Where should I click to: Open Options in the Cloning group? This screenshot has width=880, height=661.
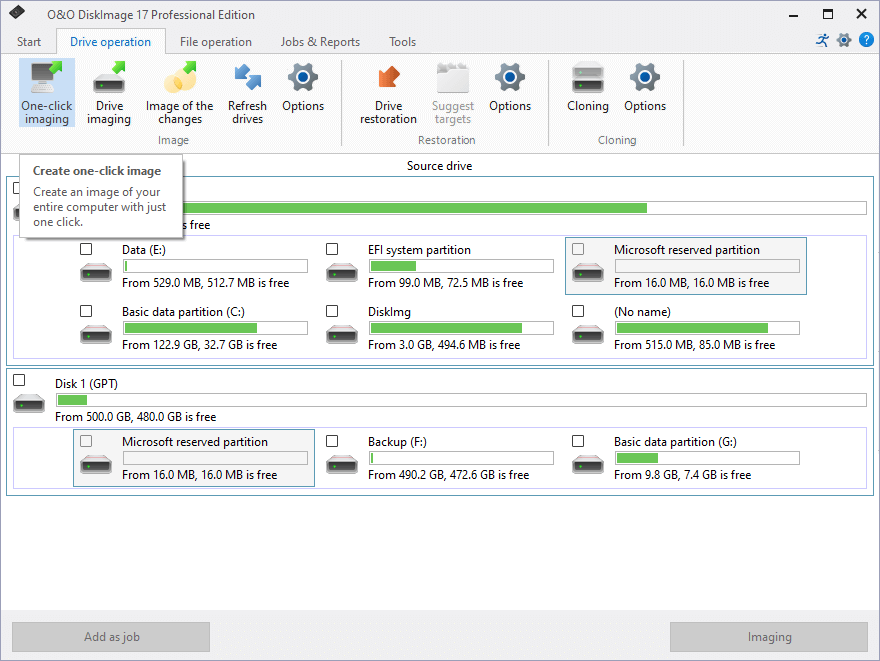point(645,88)
